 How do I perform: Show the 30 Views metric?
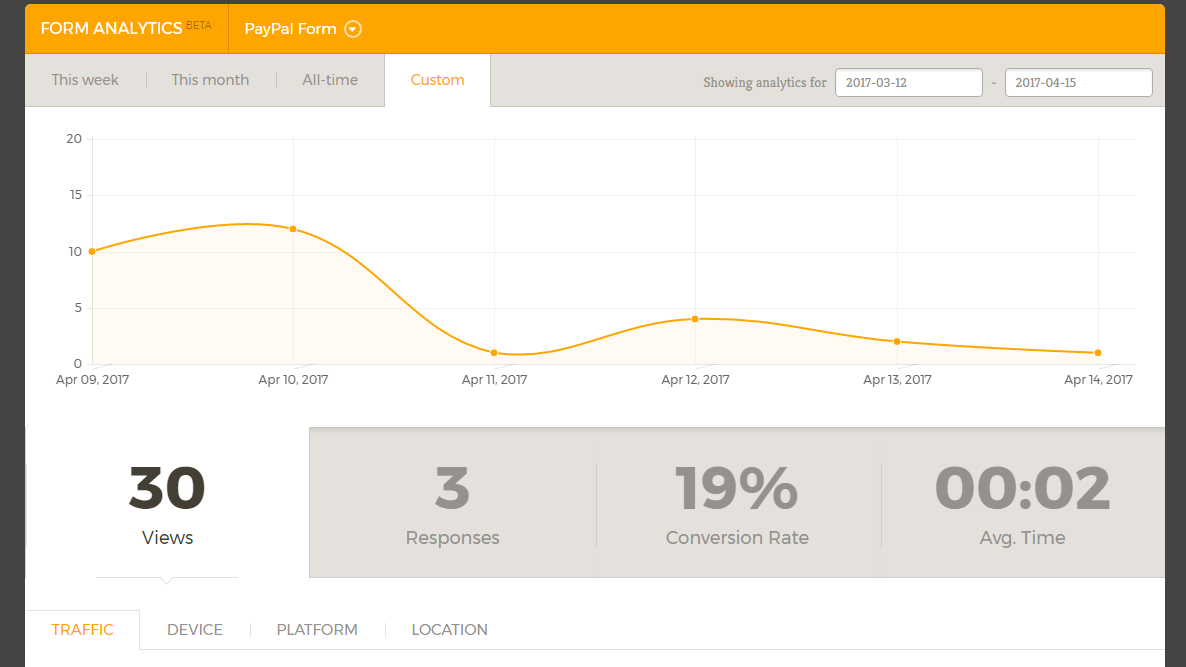point(167,504)
